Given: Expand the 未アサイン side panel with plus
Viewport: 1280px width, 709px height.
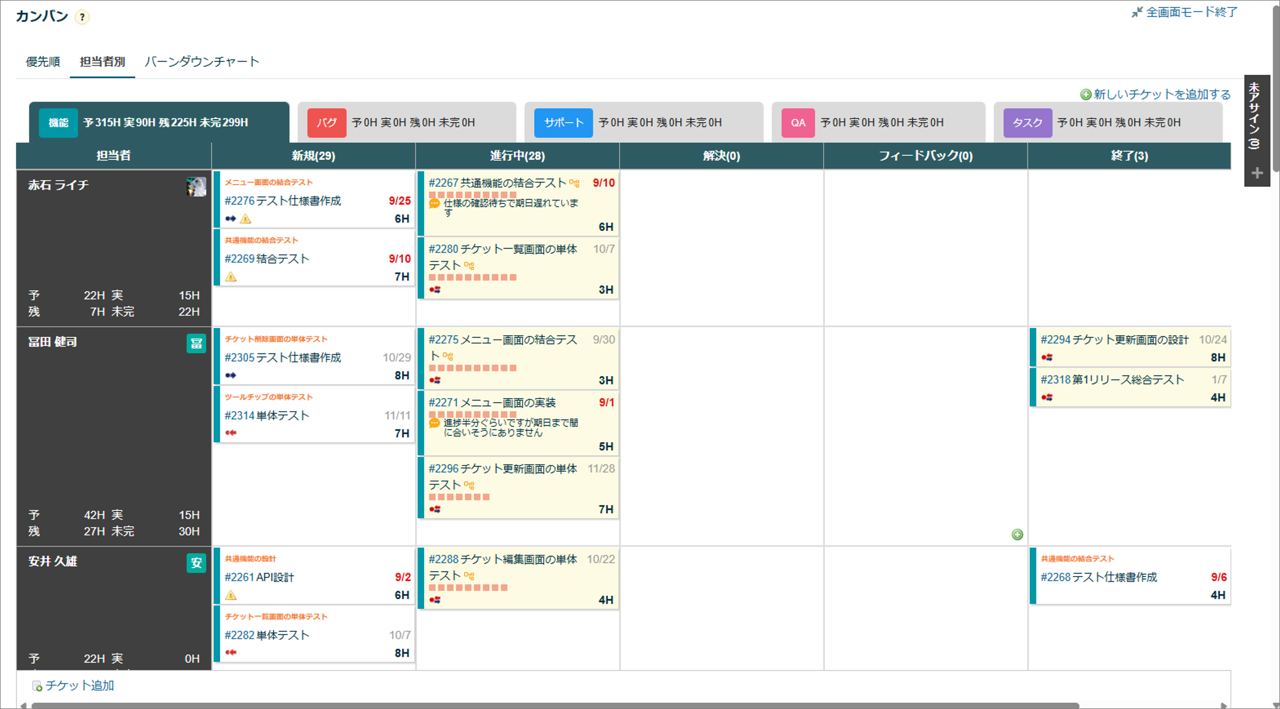Looking at the screenshot, I should tap(1257, 173).
